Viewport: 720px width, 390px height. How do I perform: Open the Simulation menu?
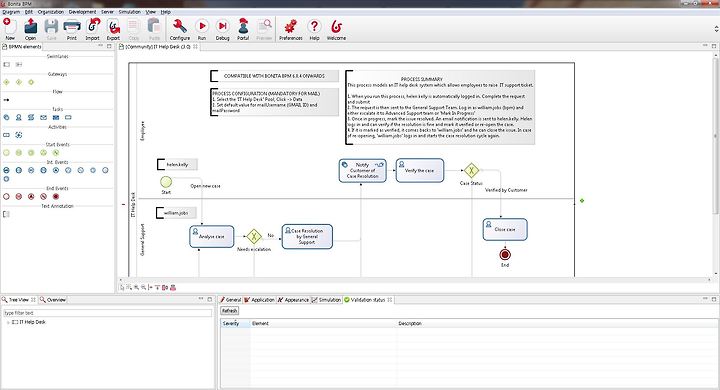[130, 12]
